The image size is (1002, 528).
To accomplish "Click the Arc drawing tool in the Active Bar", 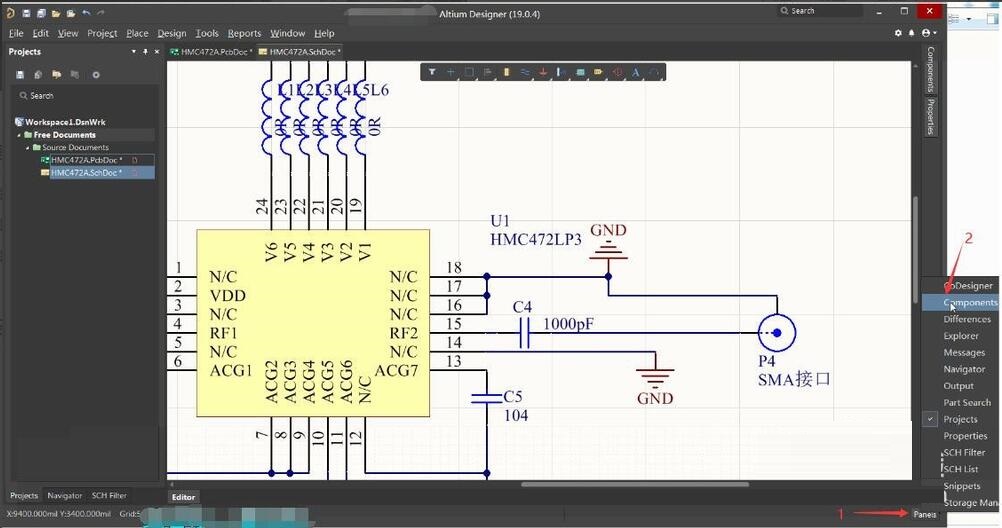I will point(654,72).
